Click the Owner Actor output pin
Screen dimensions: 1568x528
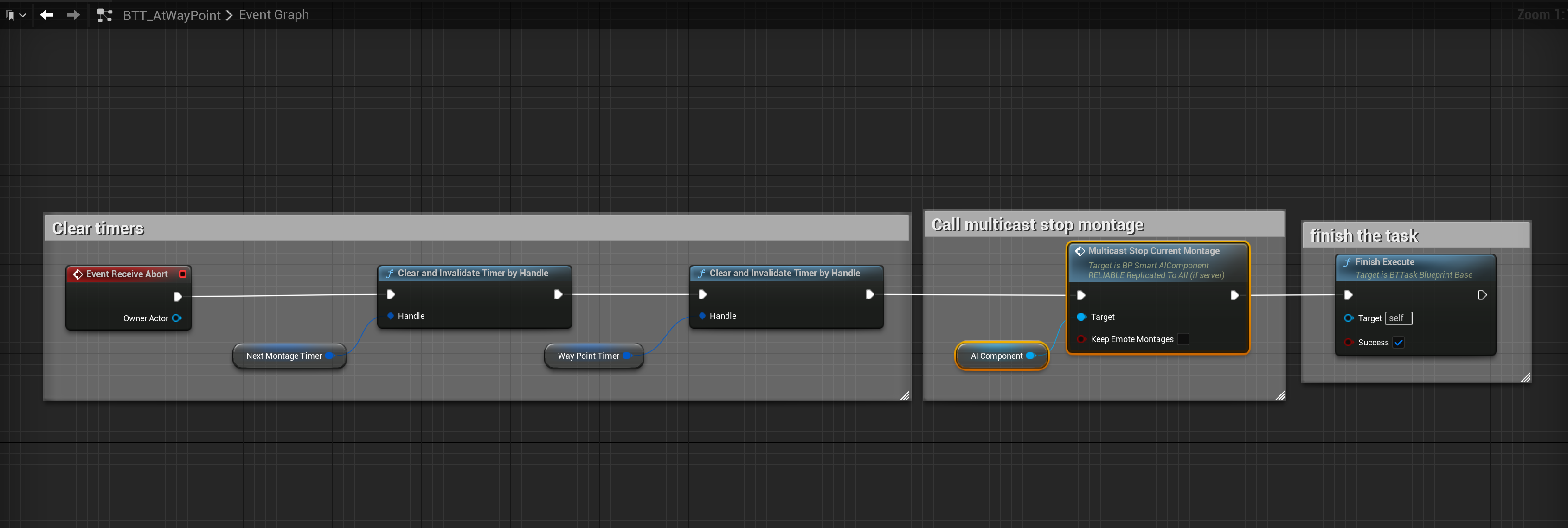tap(177, 318)
